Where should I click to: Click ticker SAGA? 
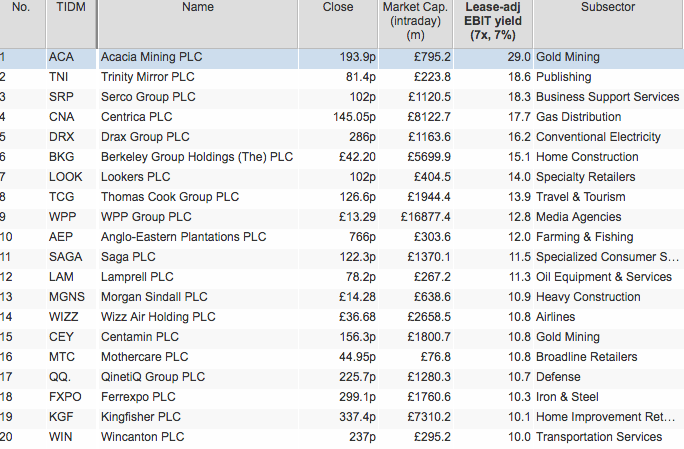(65, 257)
